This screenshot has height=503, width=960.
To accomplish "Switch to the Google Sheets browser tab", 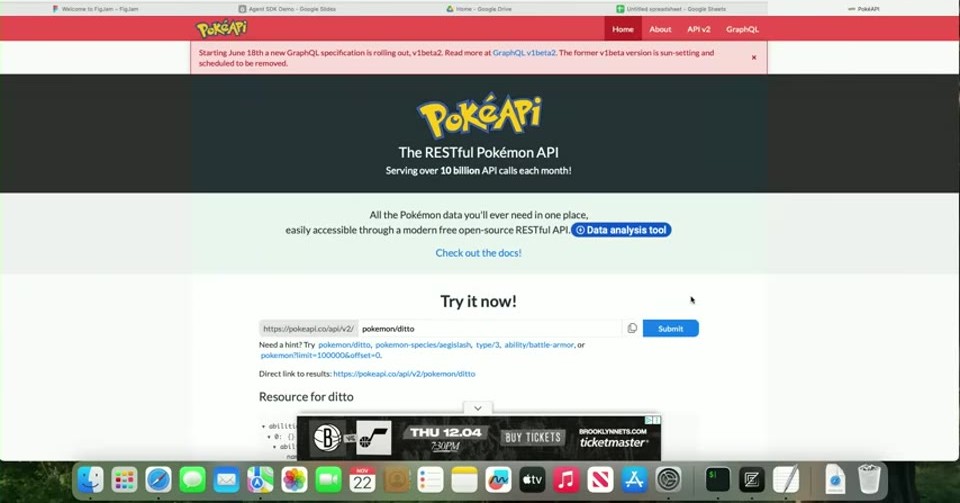I will pos(670,9).
